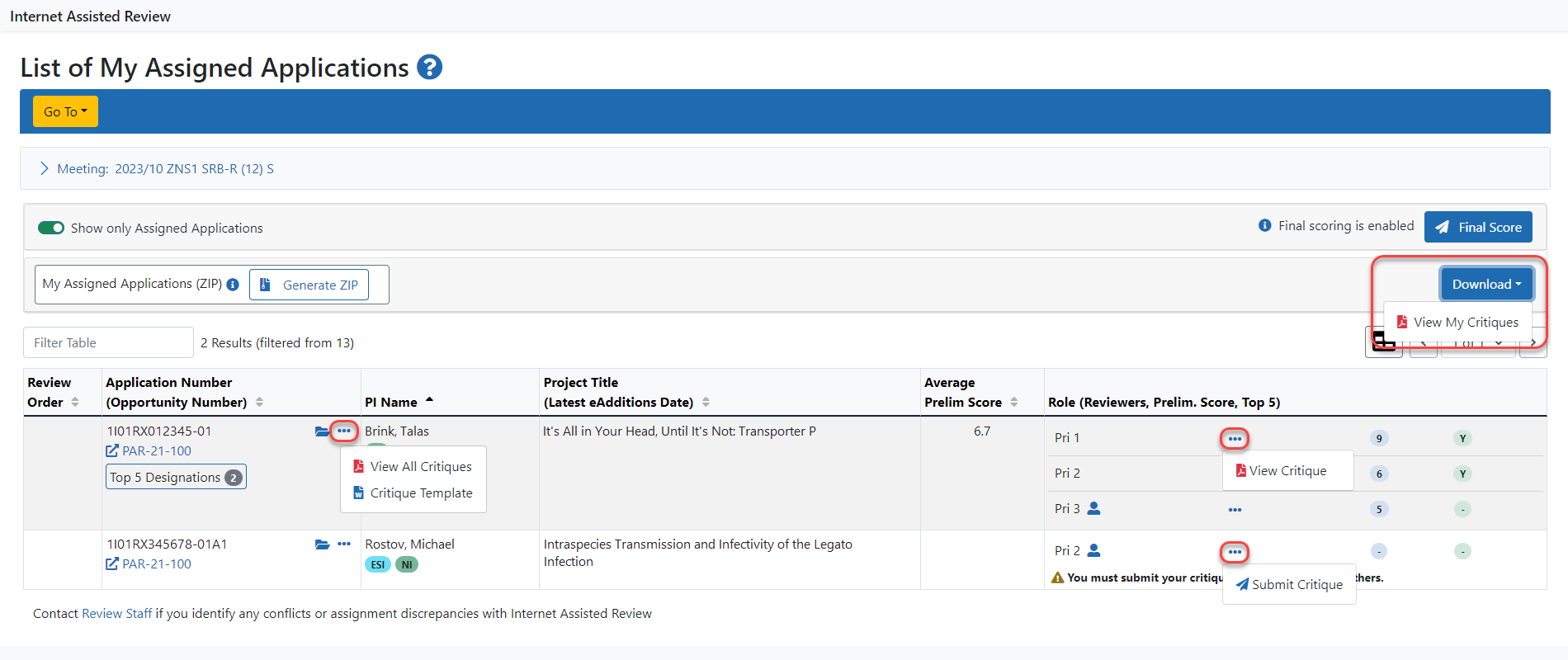Choose View All Critiques menu item
This screenshot has height=660, width=1568.
[x=413, y=466]
